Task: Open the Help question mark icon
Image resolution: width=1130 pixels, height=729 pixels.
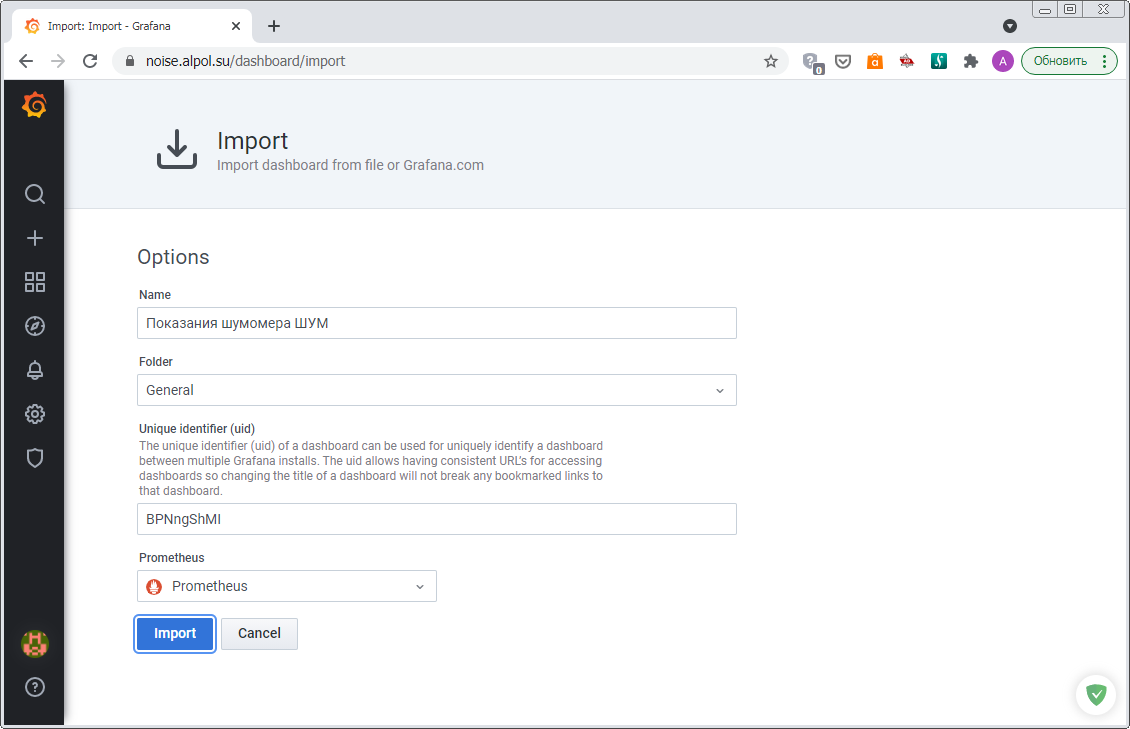Action: (x=35, y=687)
